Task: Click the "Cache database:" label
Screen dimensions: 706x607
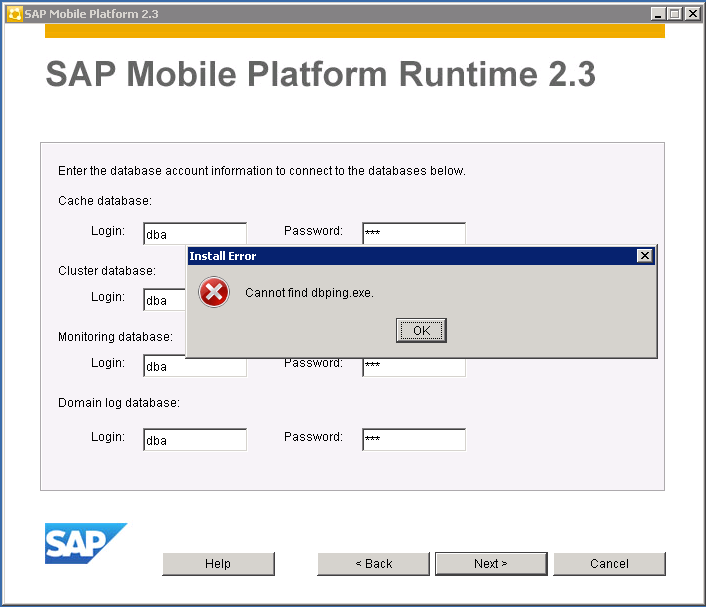Action: tap(105, 201)
